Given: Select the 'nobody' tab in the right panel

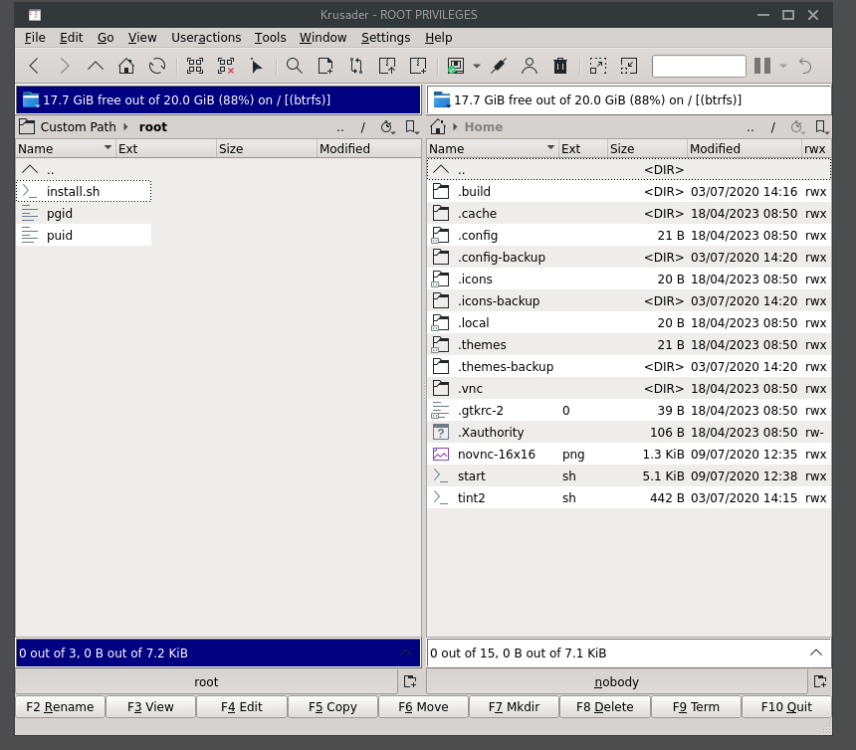Looking at the screenshot, I should [616, 682].
